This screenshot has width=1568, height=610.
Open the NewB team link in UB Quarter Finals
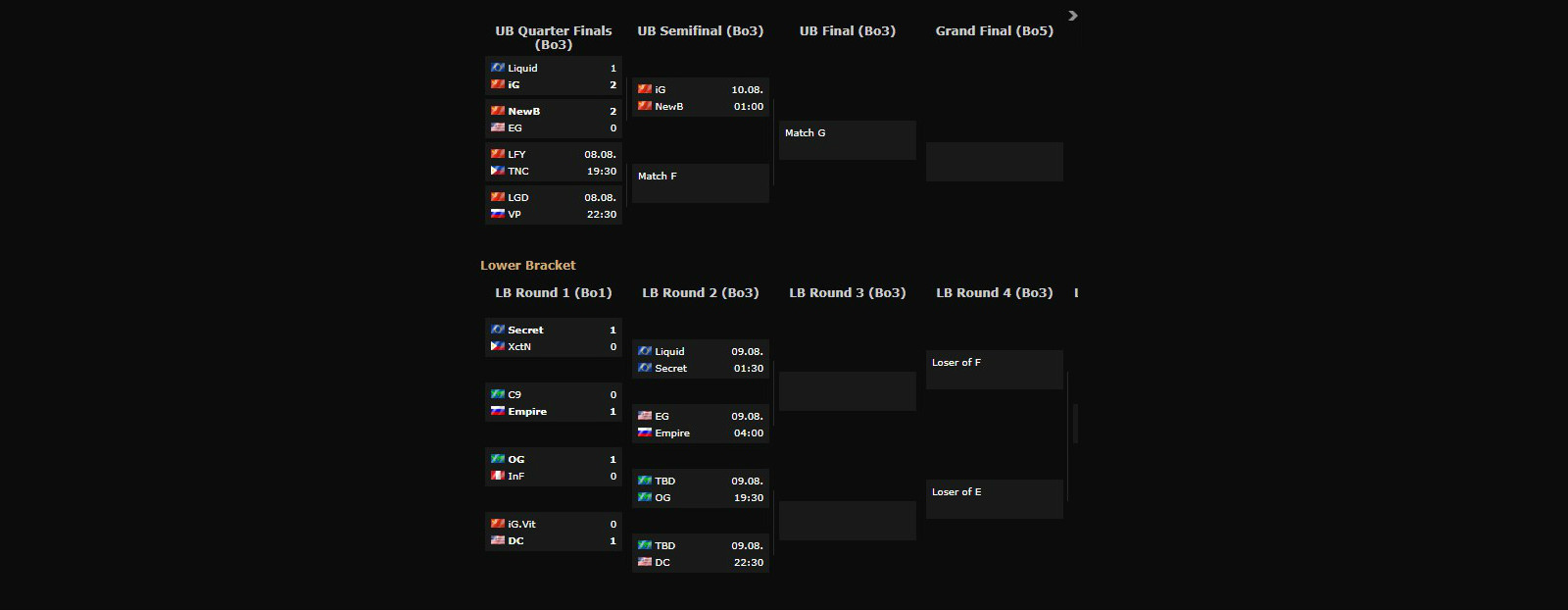pyautogui.click(x=523, y=111)
